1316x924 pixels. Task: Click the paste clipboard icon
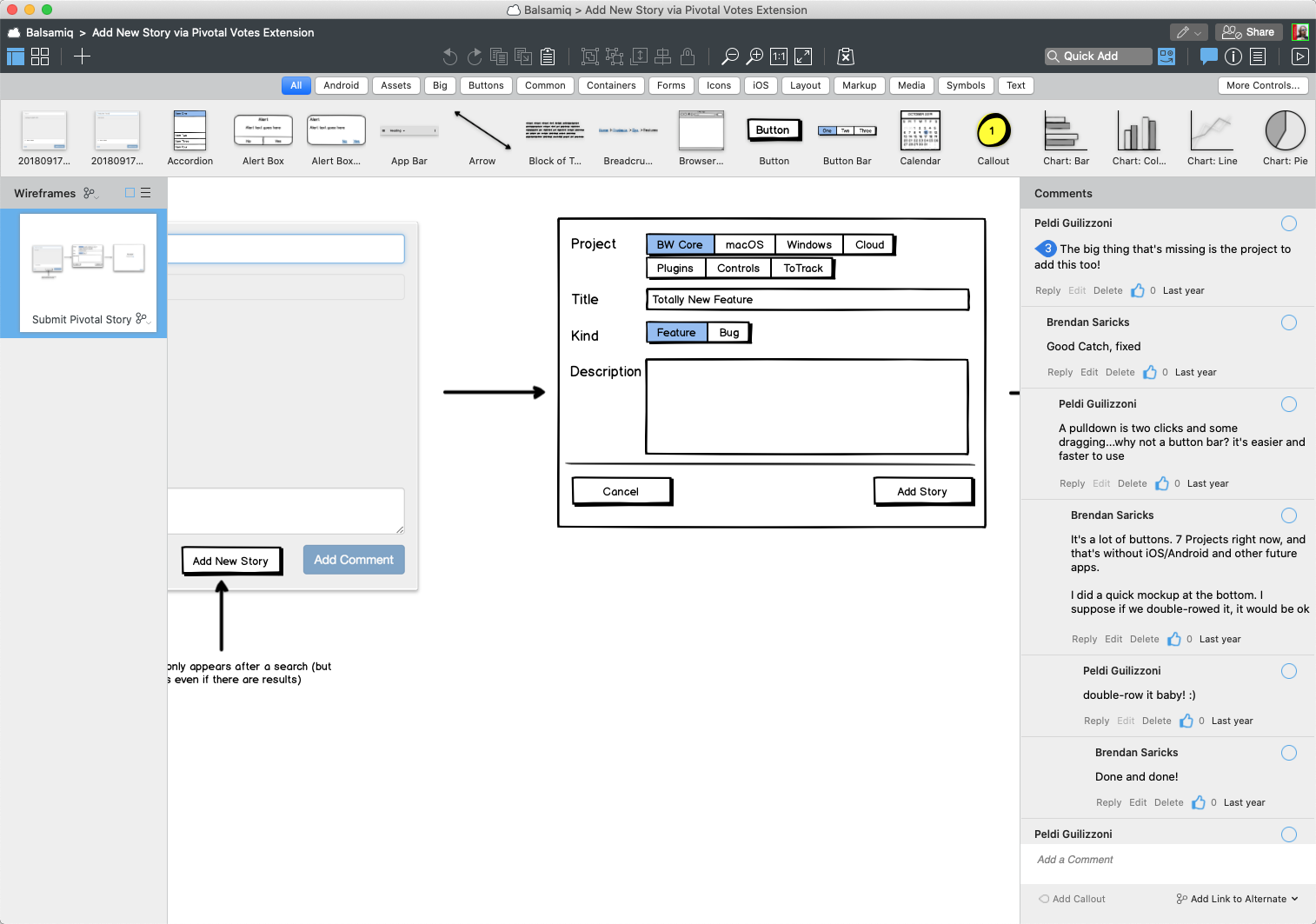pyautogui.click(x=548, y=57)
